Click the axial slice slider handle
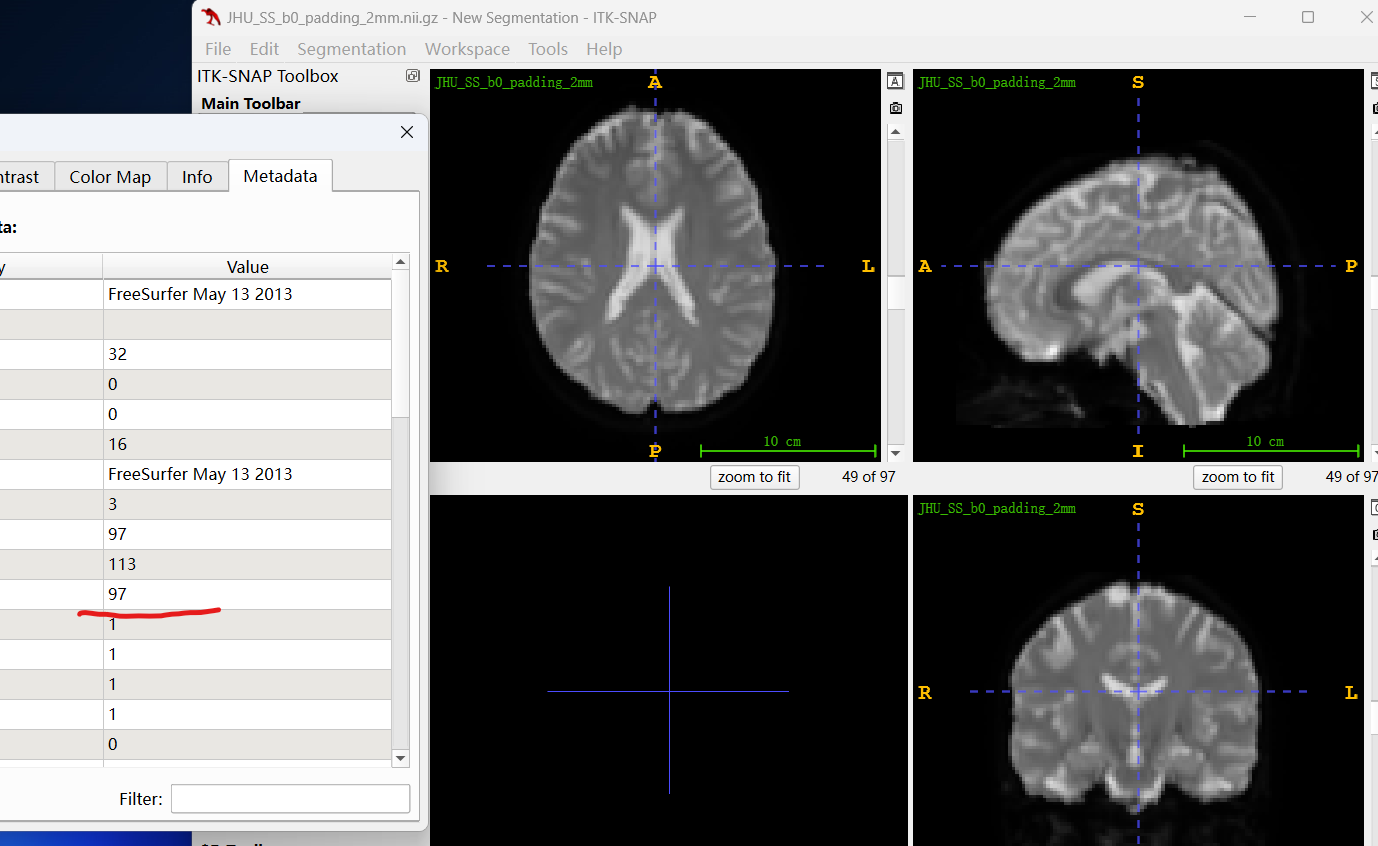The width and height of the screenshot is (1378, 846). click(895, 293)
